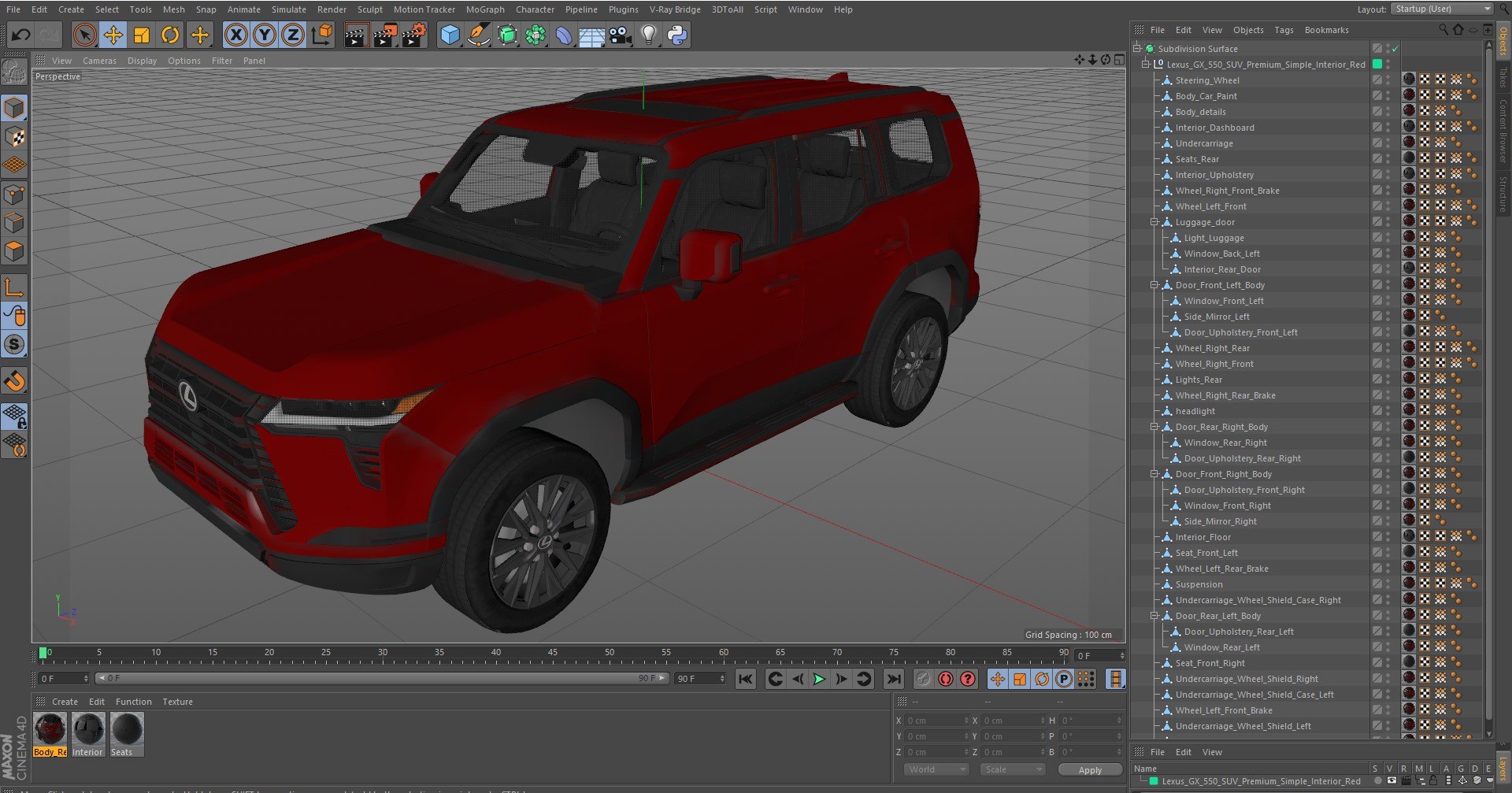This screenshot has height=793, width=1512.
Task: Collapse the Door_Rear_Left_Body group
Action: click(x=1154, y=616)
